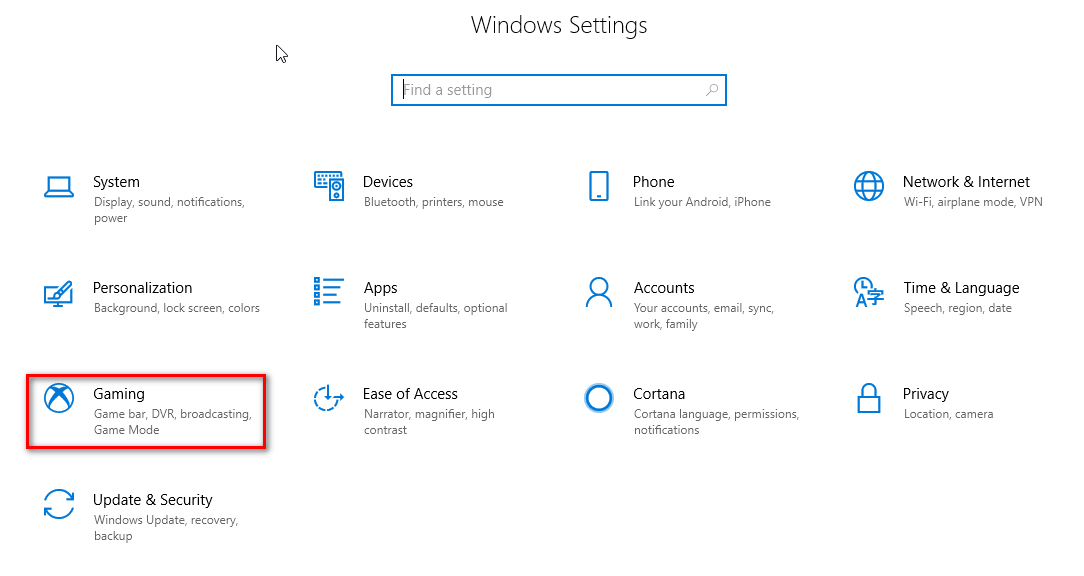Select the Network & Internet globe icon
Screen dimensions: 1084x576
click(869, 186)
